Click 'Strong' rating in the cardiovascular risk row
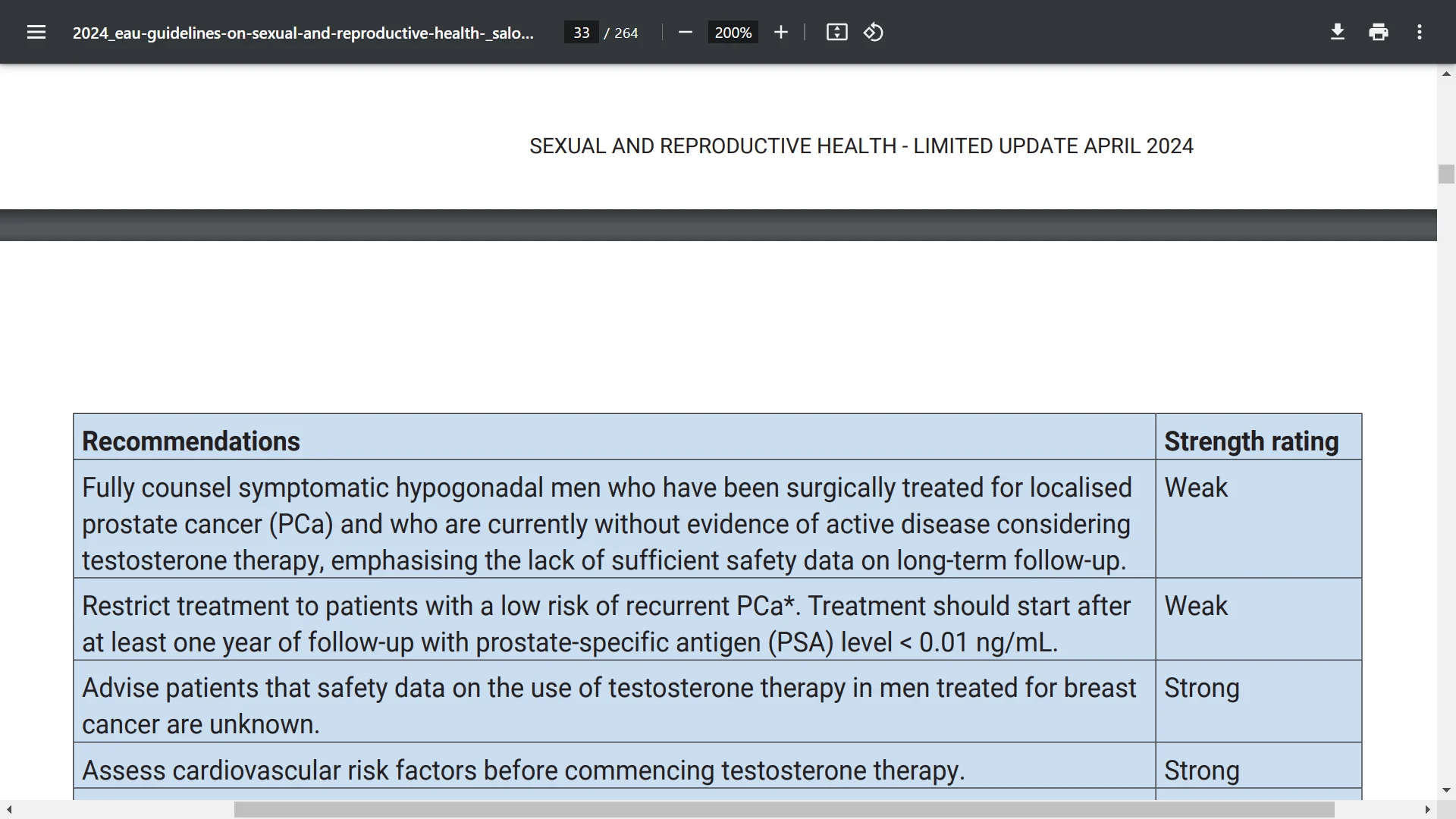Screen dimensions: 1456x819 coord(1202,771)
